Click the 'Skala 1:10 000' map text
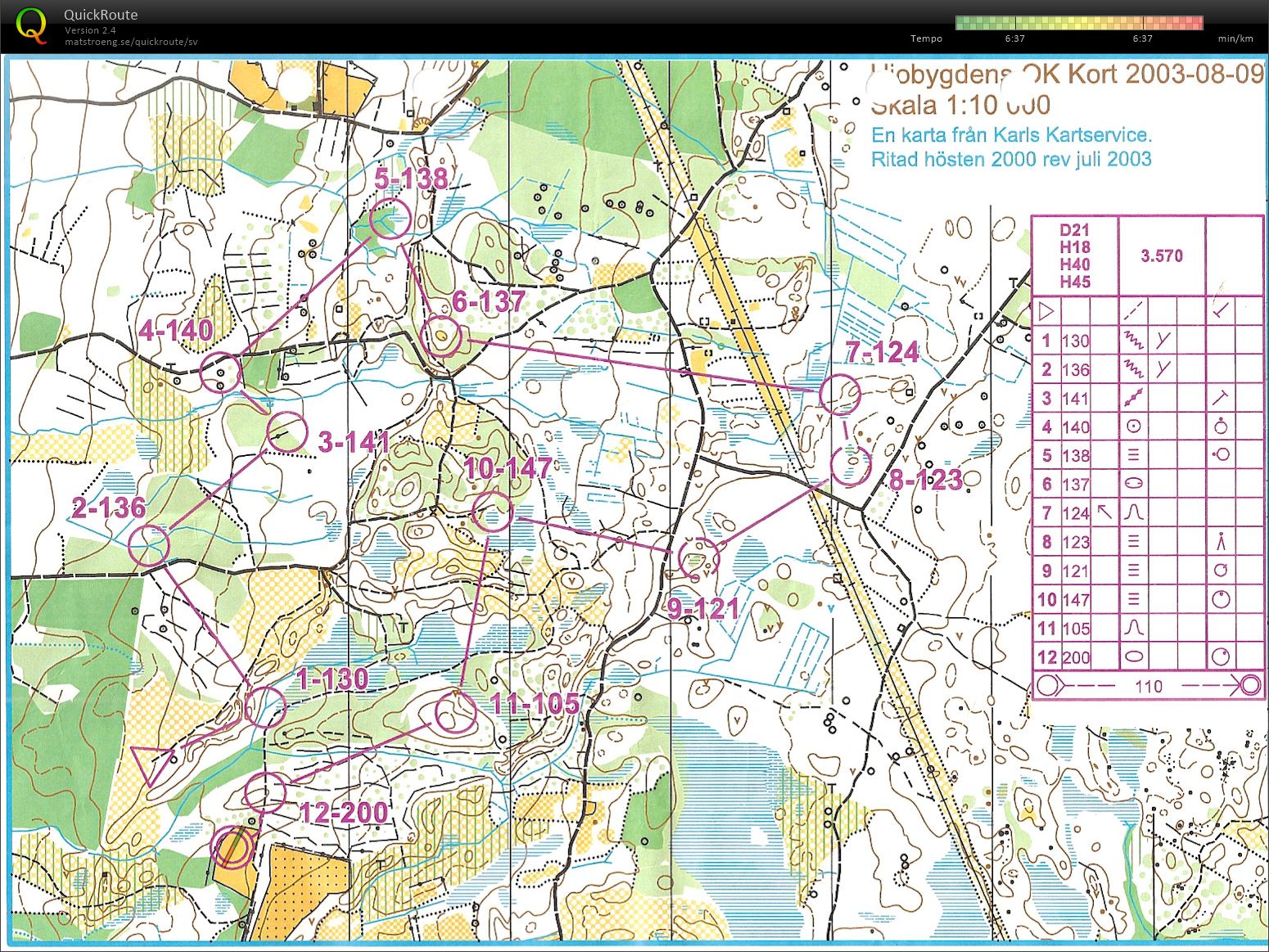Viewport: 1269px width, 952px height. point(960,105)
